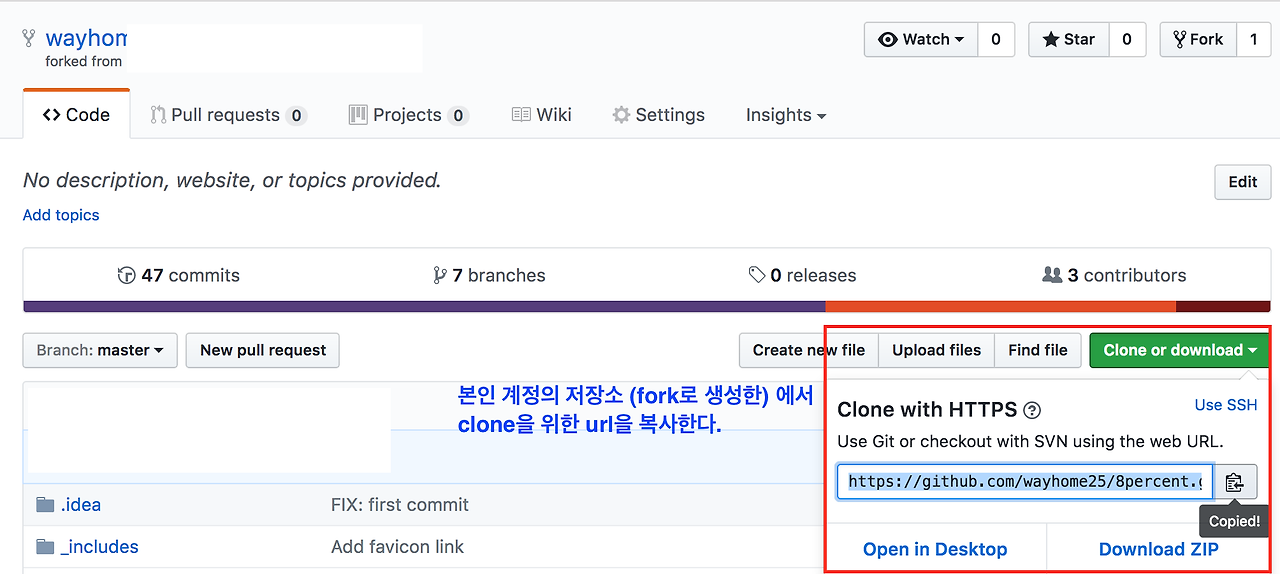Click the Edit description button

(1243, 182)
